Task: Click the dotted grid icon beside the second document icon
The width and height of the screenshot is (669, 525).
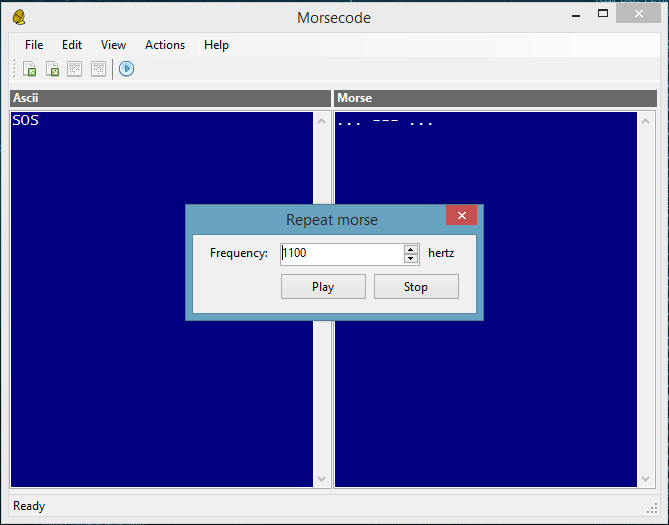Action: pyautogui.click(x=75, y=69)
